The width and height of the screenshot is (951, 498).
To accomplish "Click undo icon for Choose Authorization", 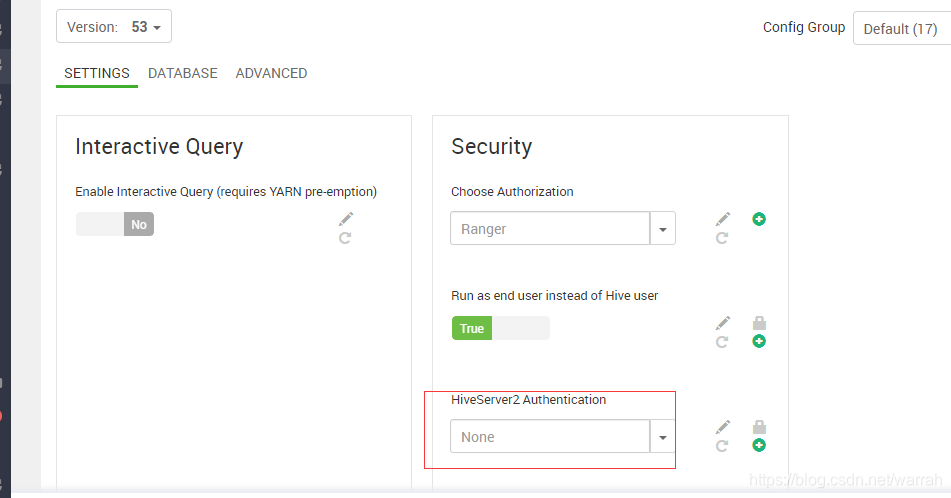I will point(722,238).
